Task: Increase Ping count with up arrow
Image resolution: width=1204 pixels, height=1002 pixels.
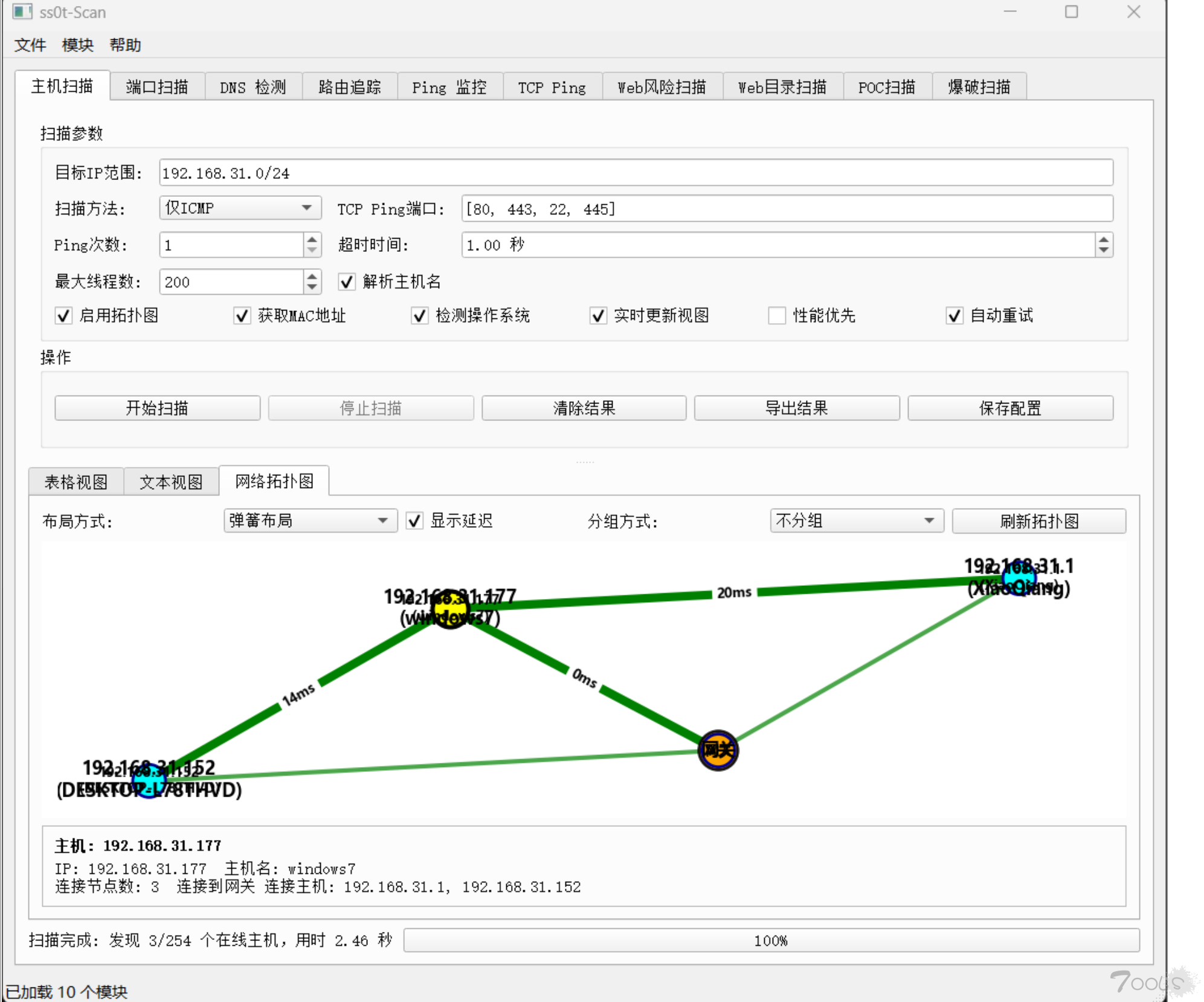Action: [x=312, y=240]
